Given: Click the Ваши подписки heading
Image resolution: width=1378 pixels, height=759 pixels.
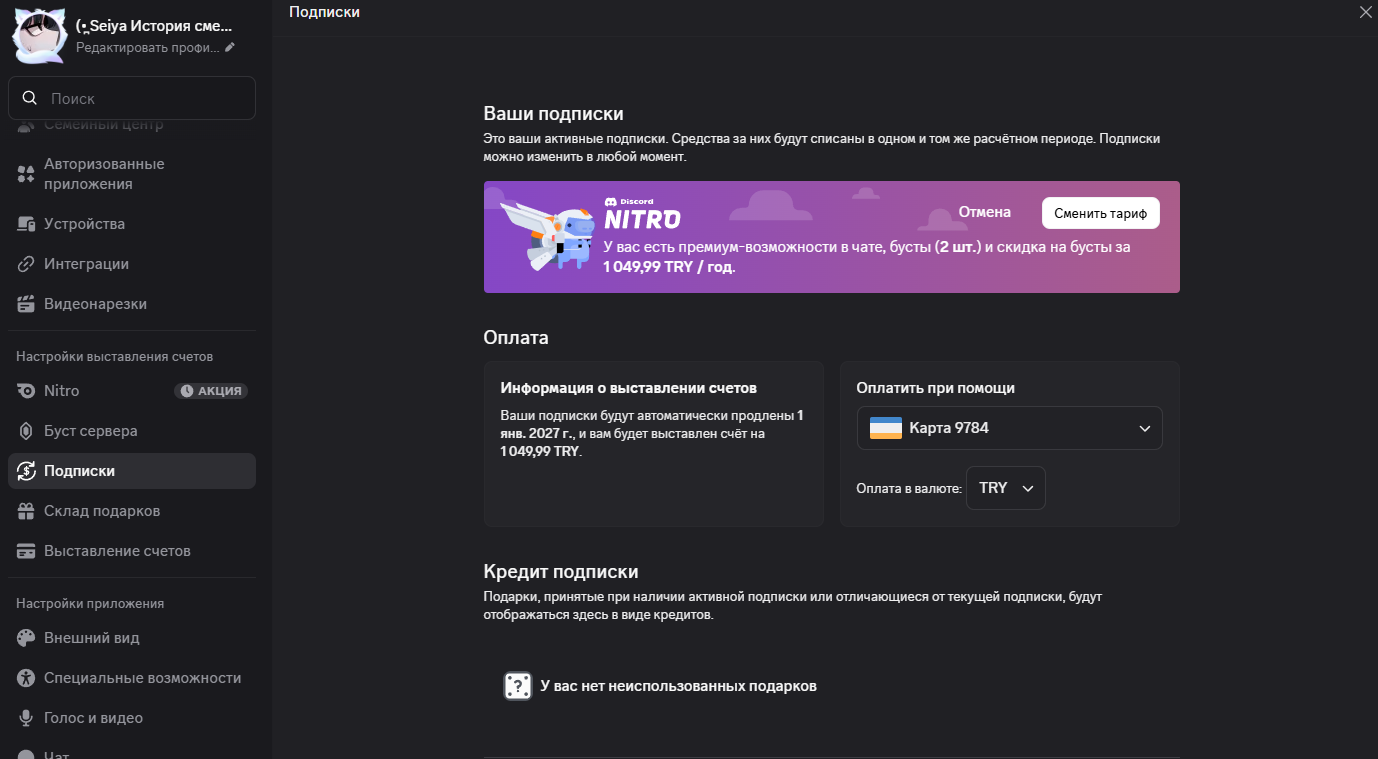Looking at the screenshot, I should pos(554,114).
